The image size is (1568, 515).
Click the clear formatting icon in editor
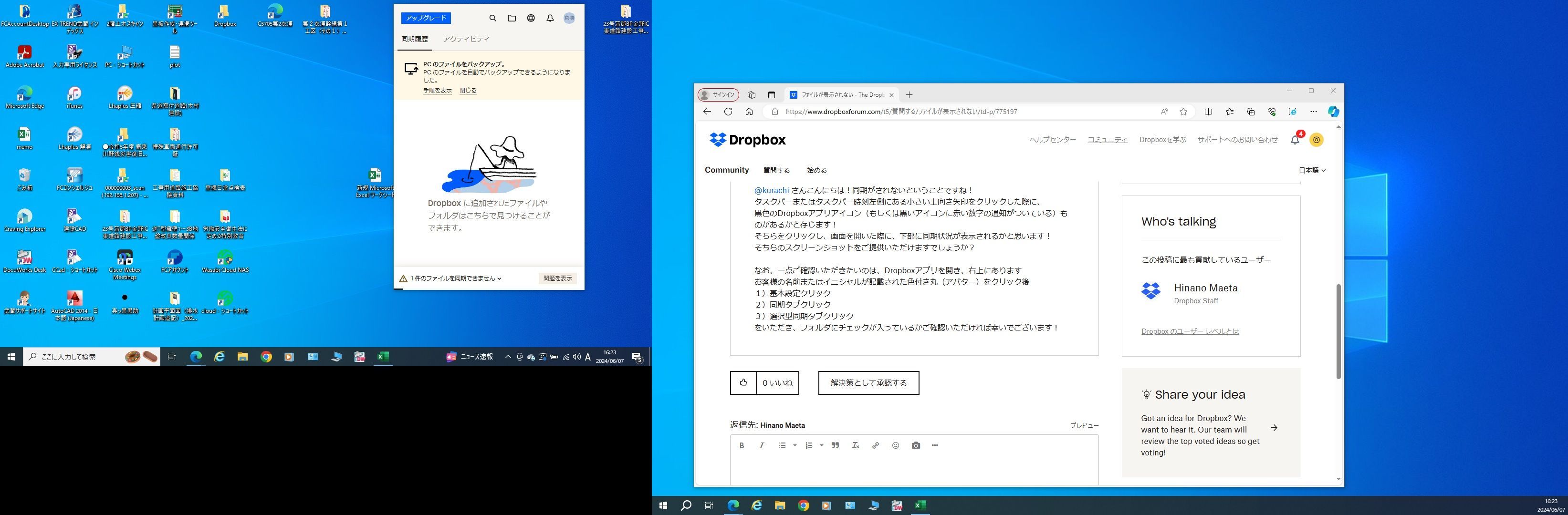coord(855,446)
